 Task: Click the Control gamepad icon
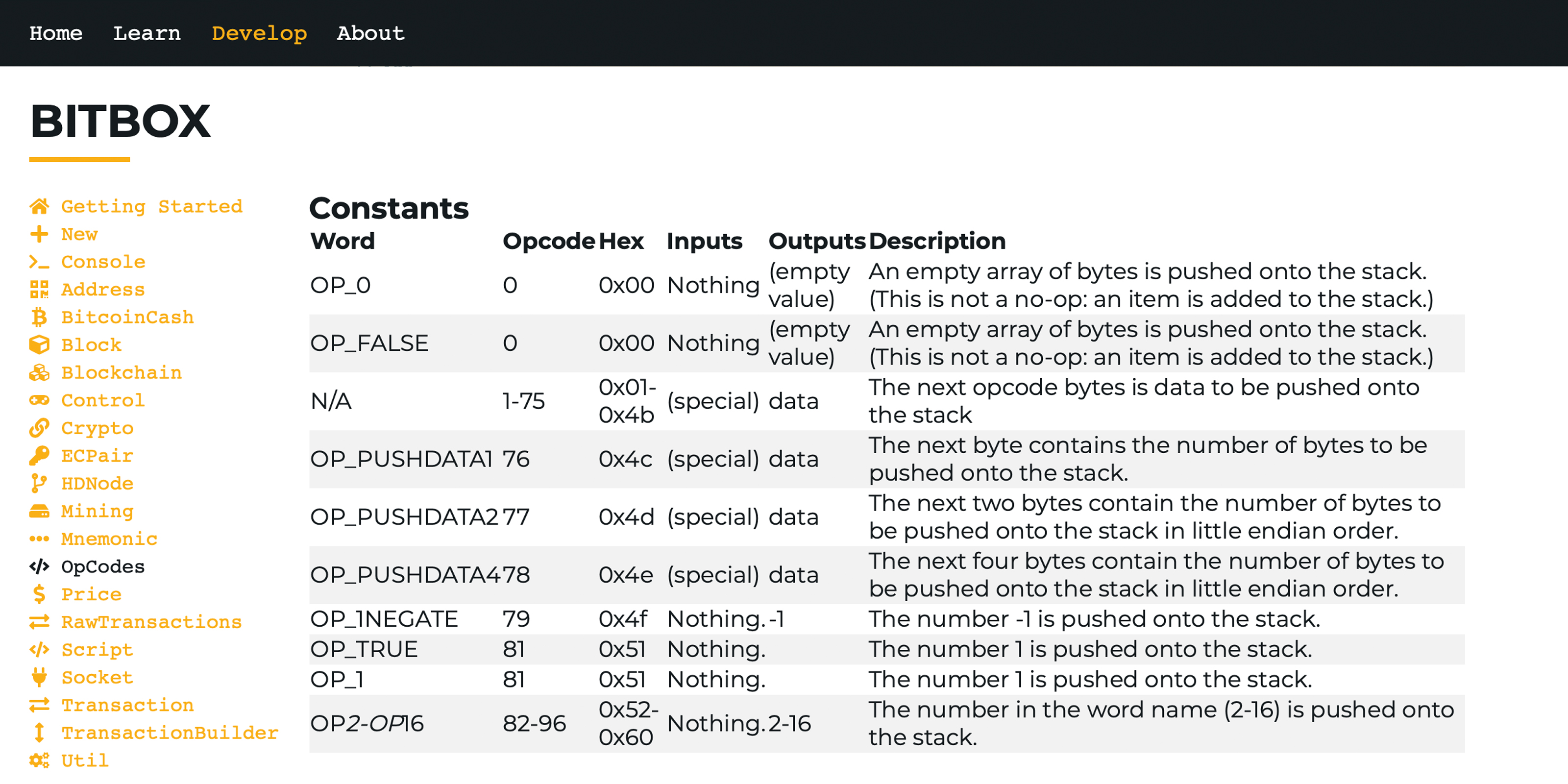[39, 400]
